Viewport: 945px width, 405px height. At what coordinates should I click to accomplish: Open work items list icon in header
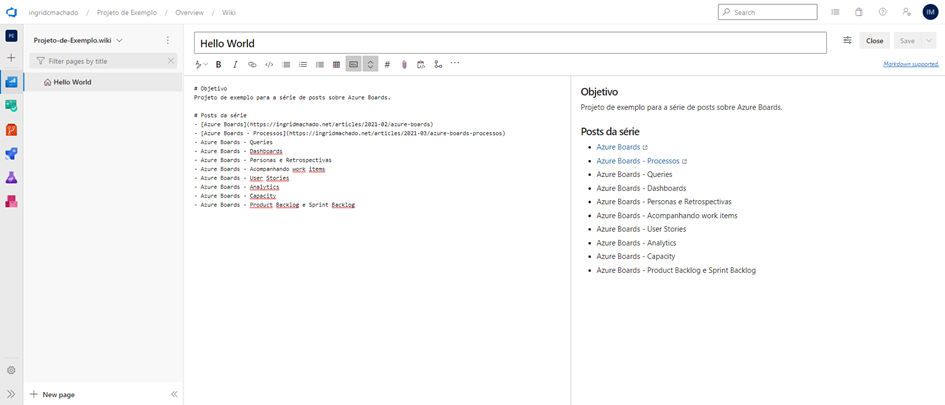[835, 12]
